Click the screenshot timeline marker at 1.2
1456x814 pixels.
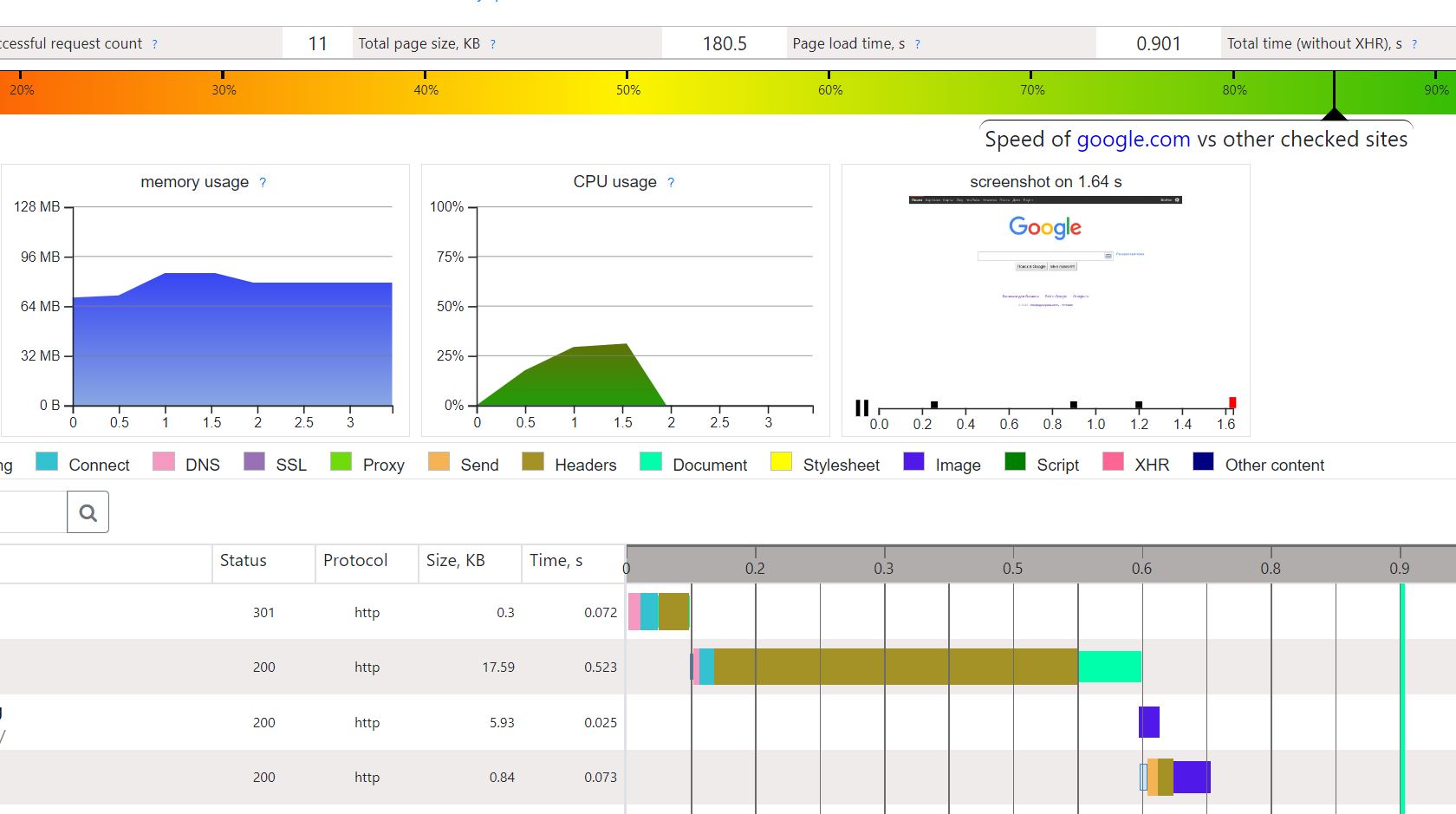point(1139,405)
